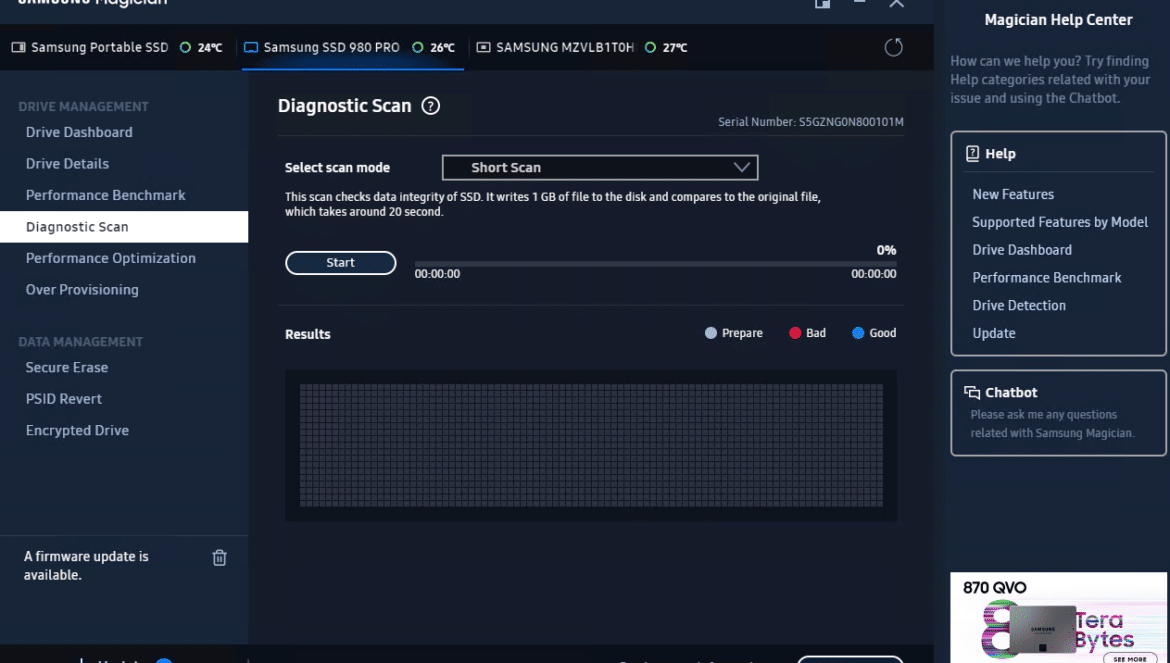Click the "Select scan mode" label
This screenshot has height=663, width=1170.
tap(337, 168)
